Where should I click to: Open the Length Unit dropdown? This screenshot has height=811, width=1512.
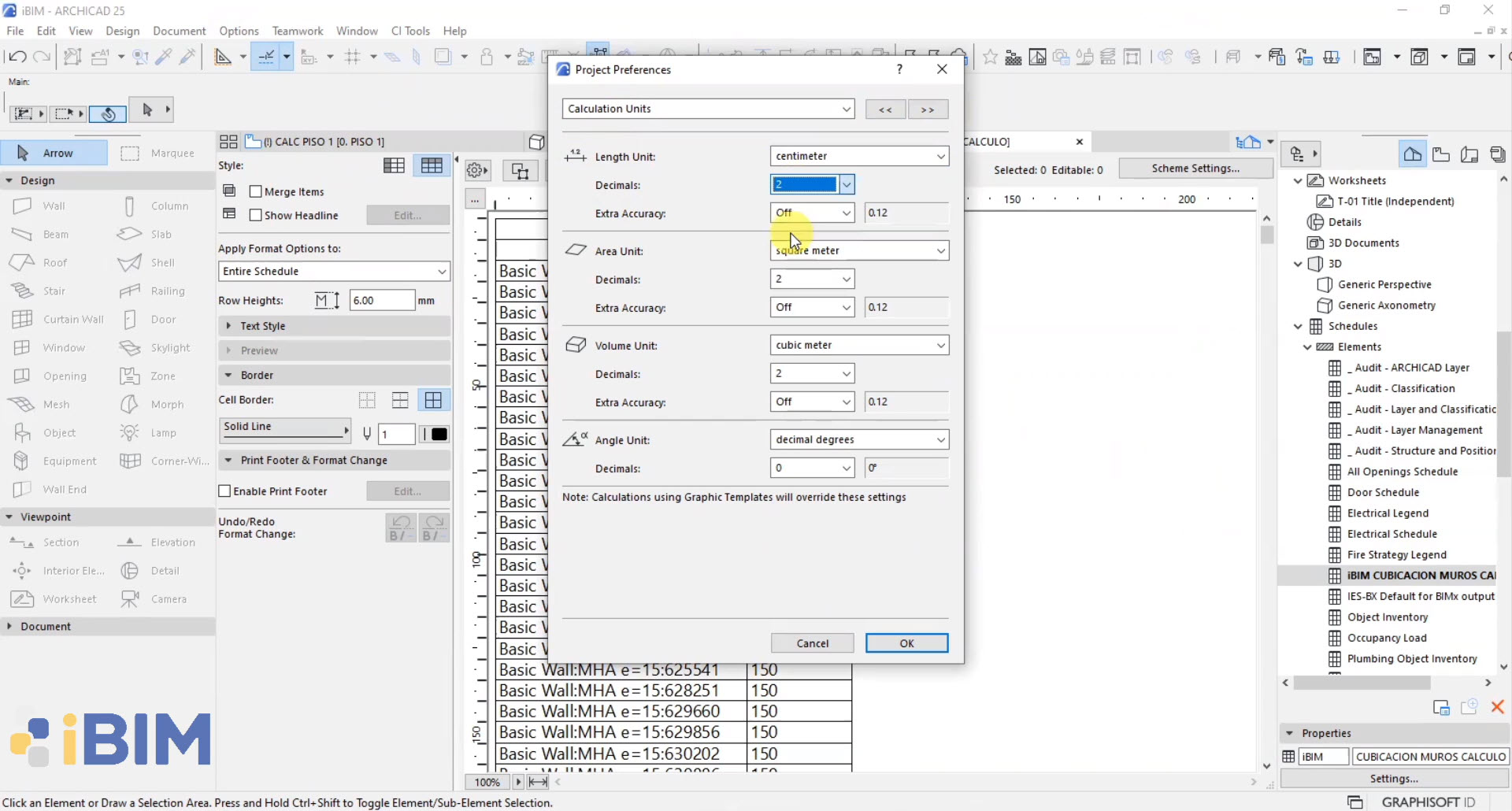859,156
